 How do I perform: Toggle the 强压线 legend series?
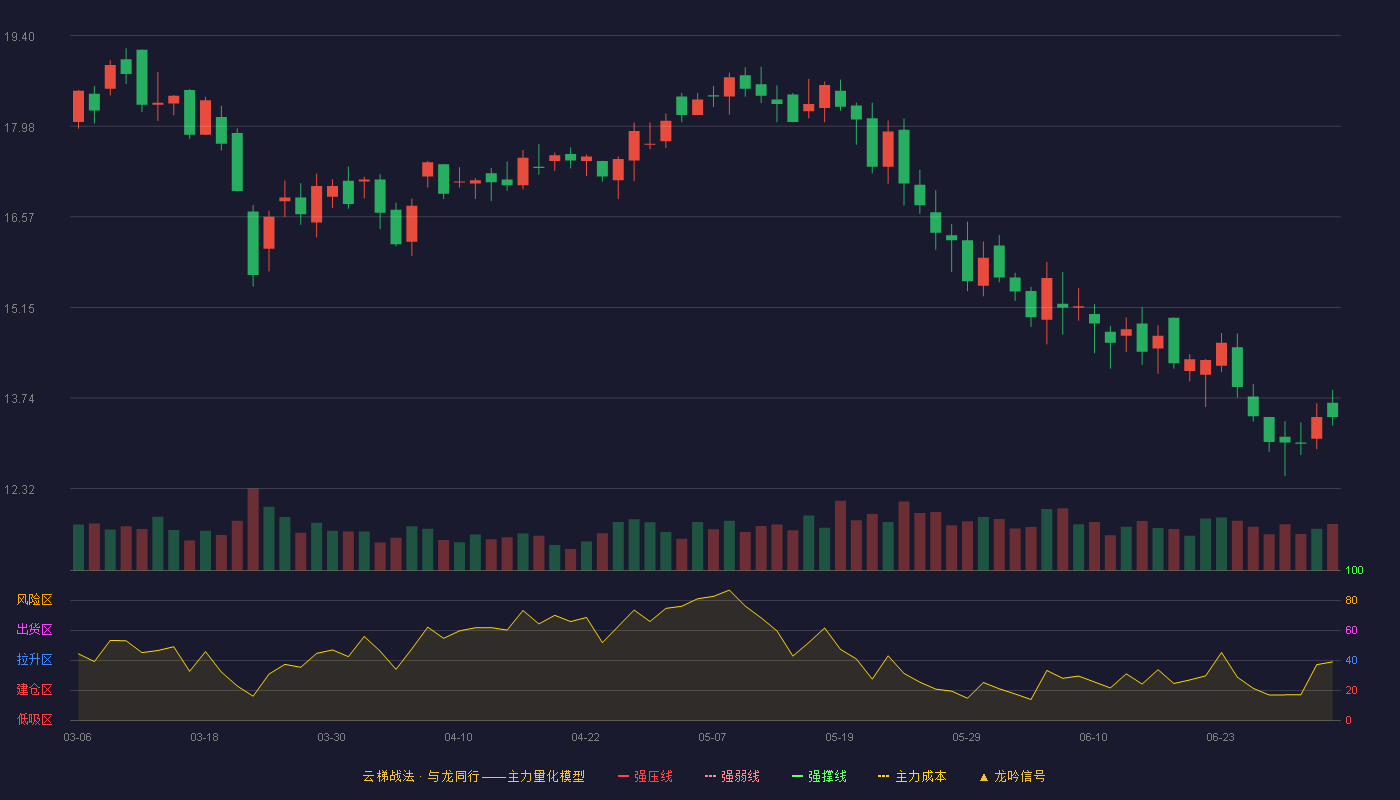(645, 776)
